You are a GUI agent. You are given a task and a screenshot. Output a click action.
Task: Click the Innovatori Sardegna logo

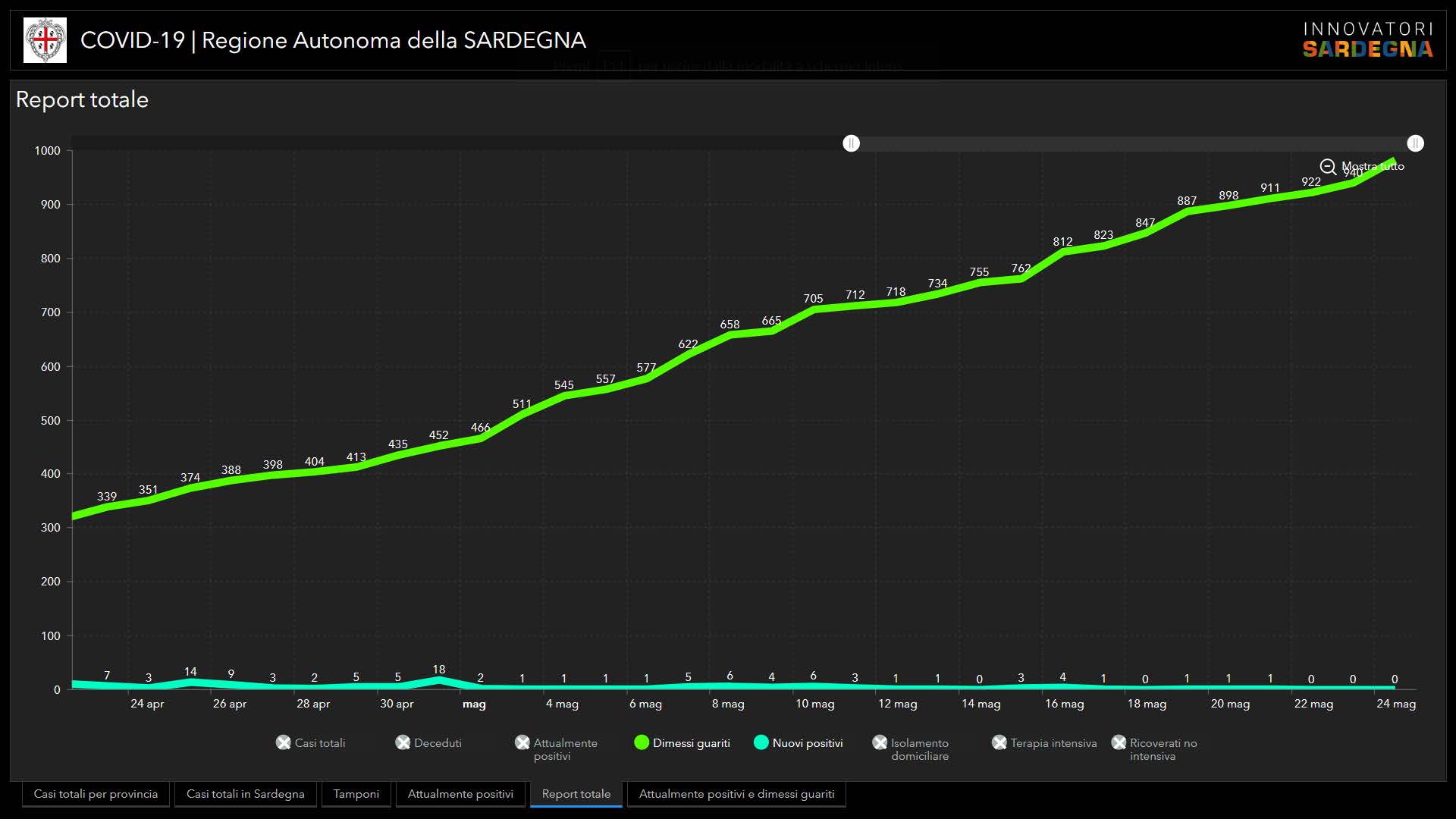pos(1367,40)
